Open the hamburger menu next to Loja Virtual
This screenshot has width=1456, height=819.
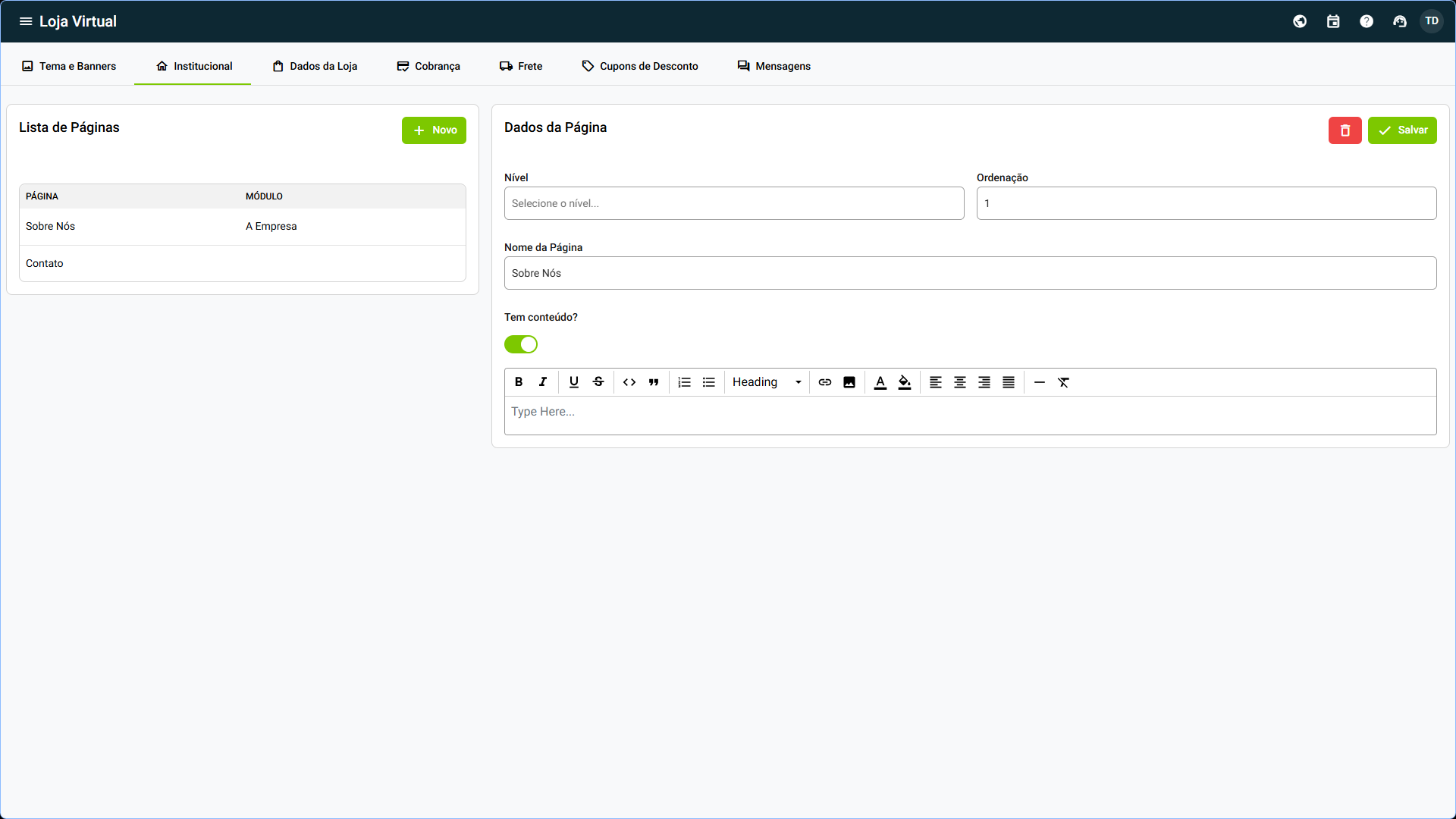[26, 21]
